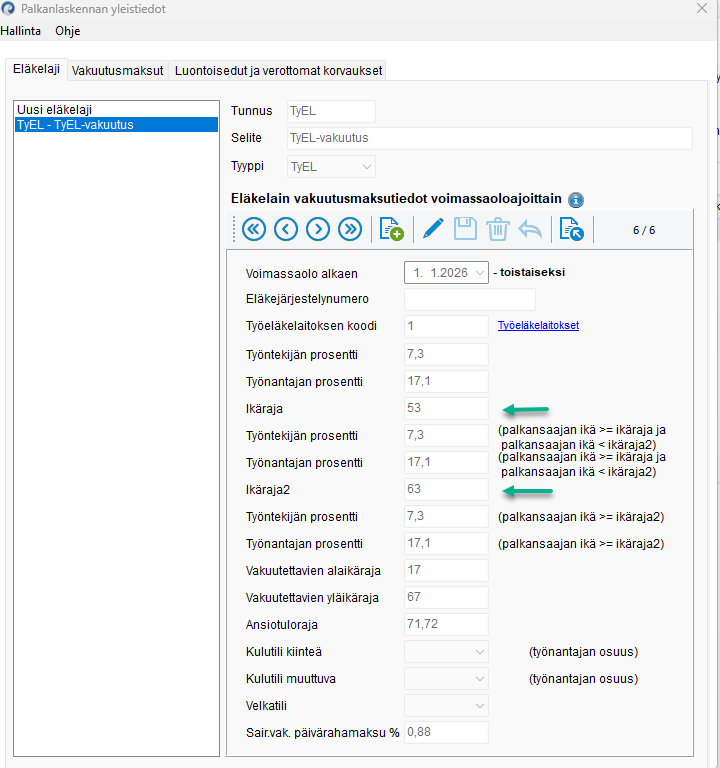
Task: Click first Työntekijän prosentti field below koodi
Action: [x=446, y=354]
